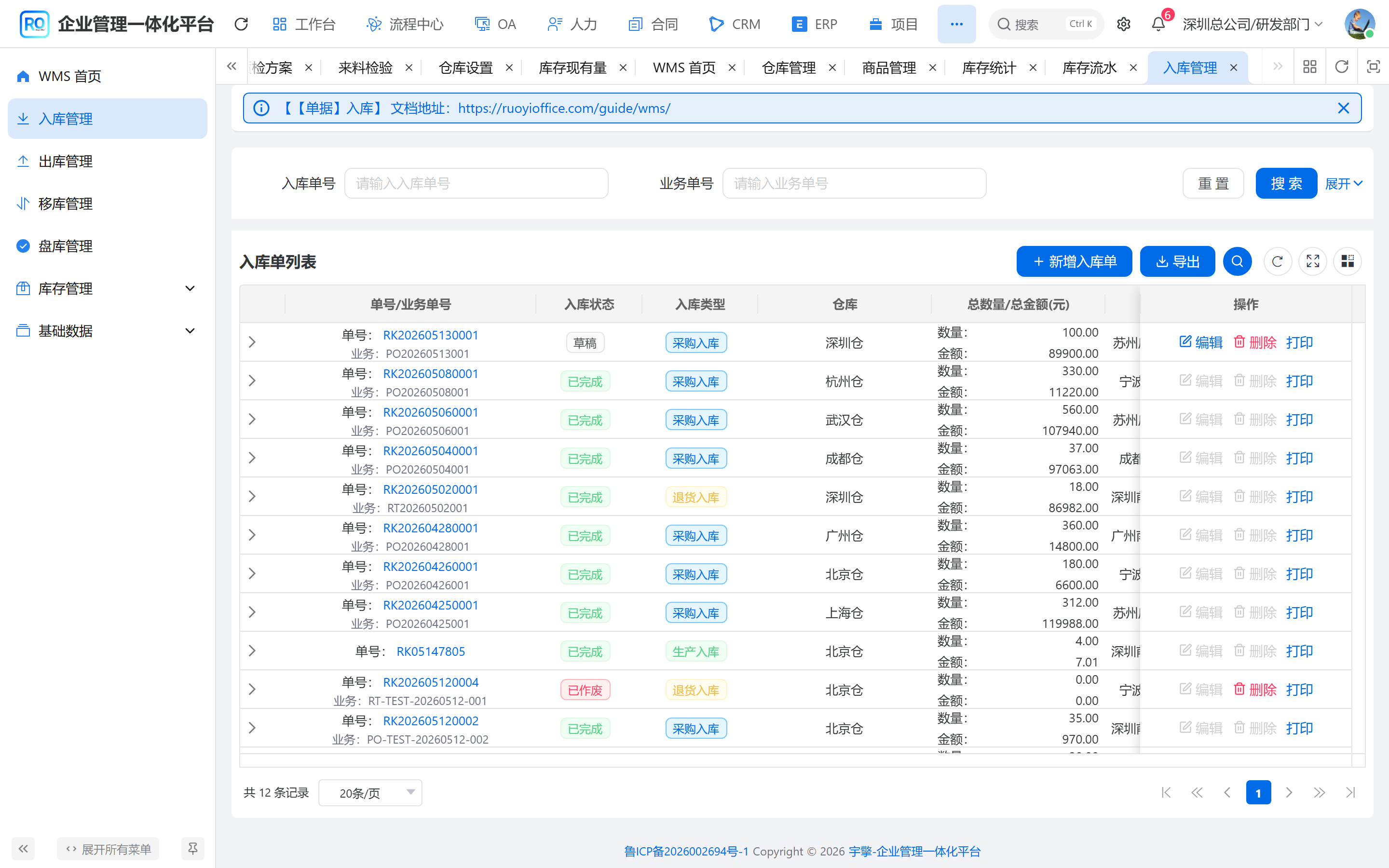Go to the last page of results

(1350, 793)
